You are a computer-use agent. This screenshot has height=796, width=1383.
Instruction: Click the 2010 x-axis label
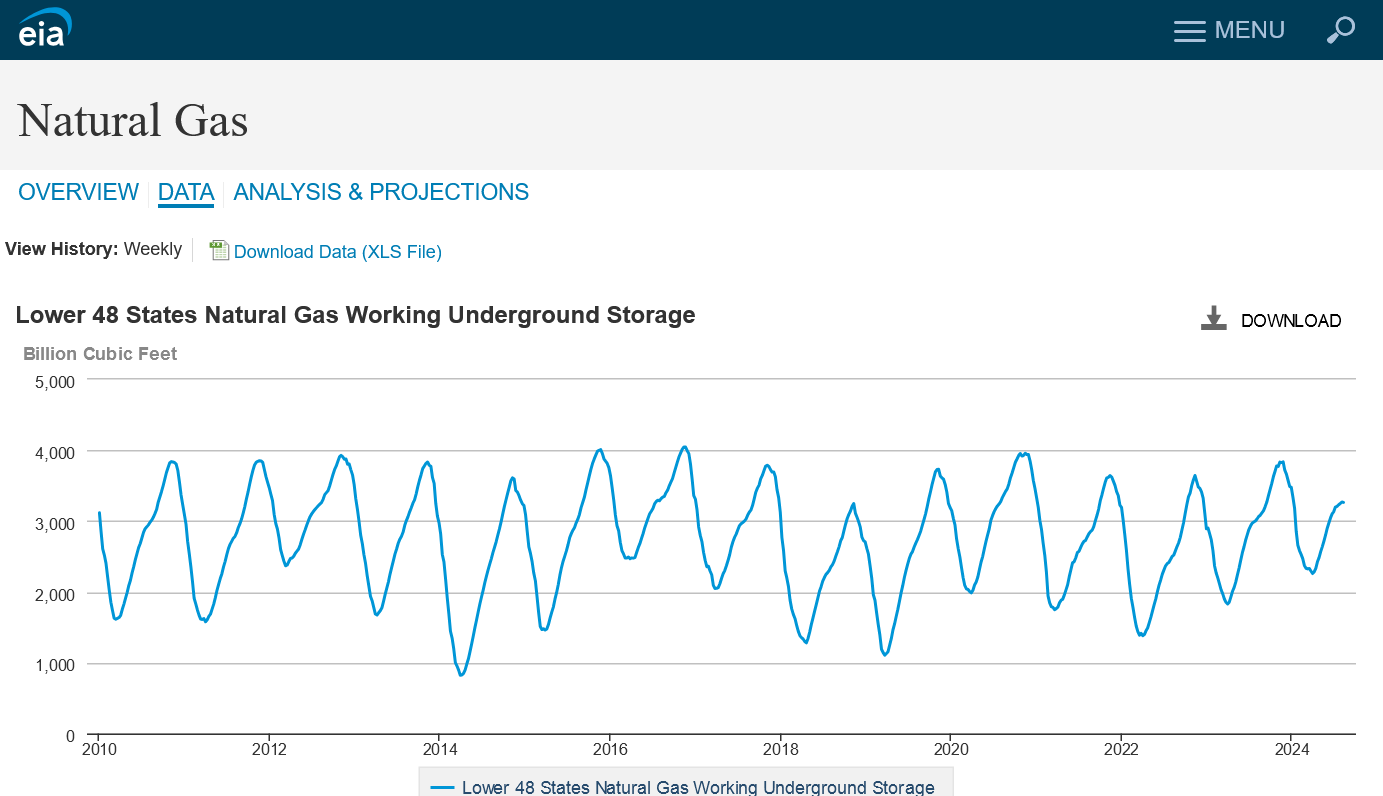click(x=99, y=749)
